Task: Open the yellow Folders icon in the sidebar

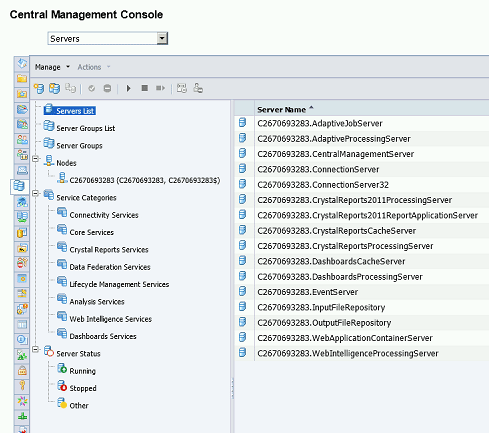Action: pos(22,79)
